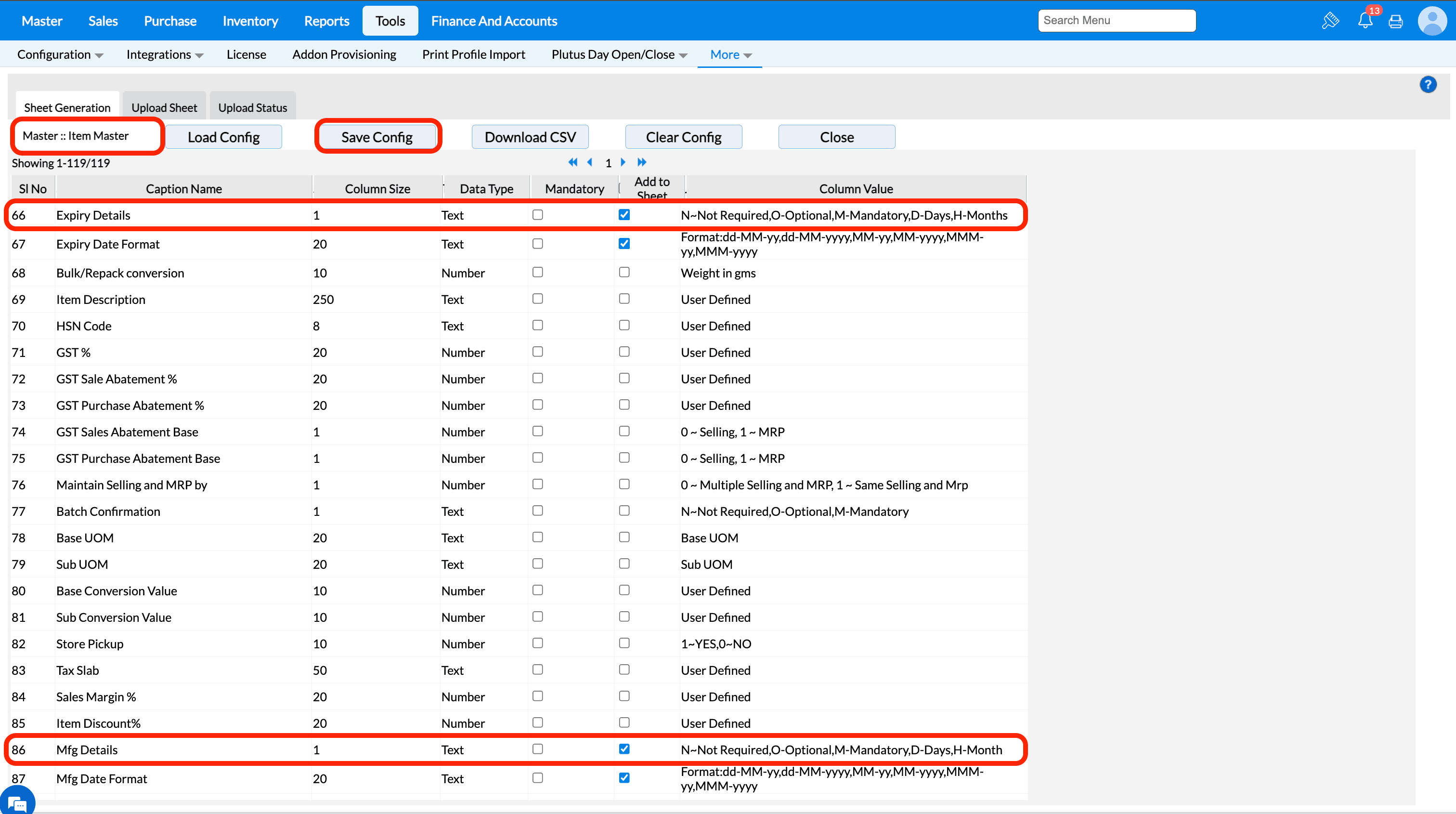The height and width of the screenshot is (814, 1456).
Task: Open the blue help question icon
Action: click(1428, 85)
